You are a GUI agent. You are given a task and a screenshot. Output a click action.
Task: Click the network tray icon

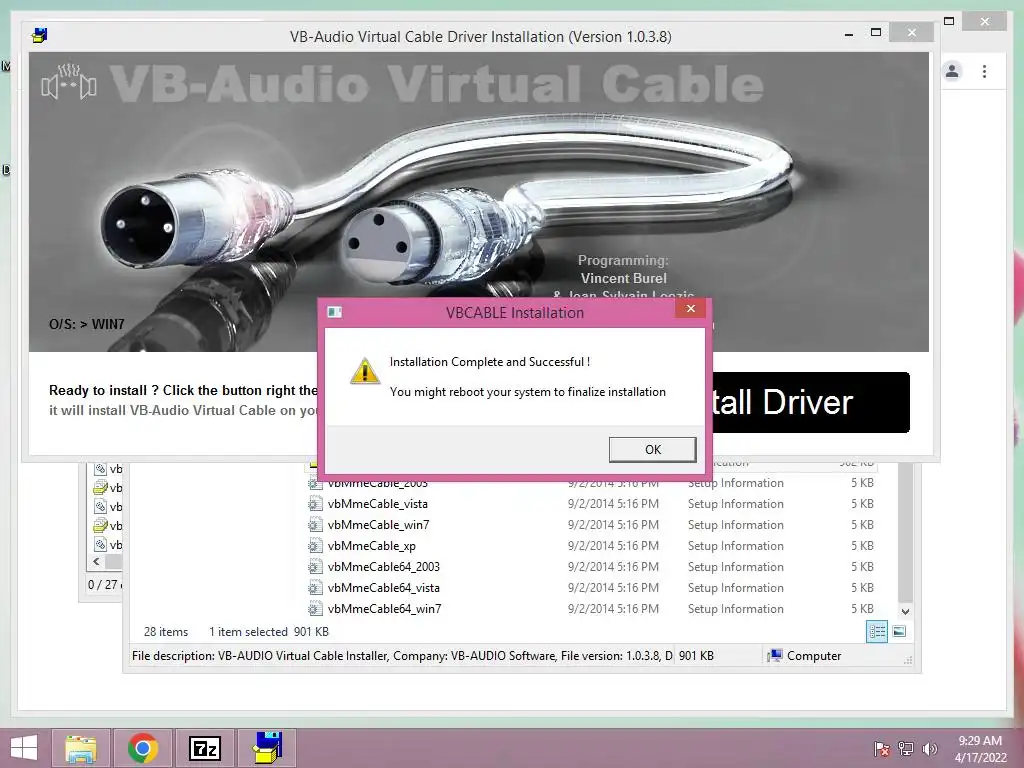tap(906, 749)
